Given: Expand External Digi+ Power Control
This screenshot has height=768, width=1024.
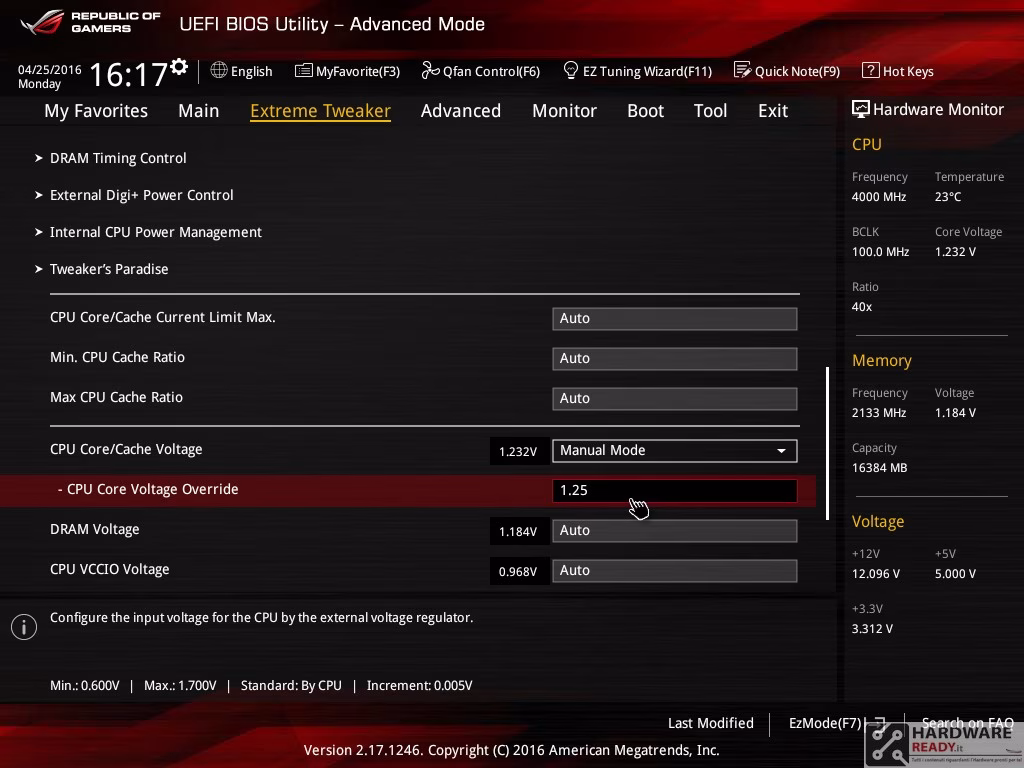Looking at the screenshot, I should (141, 195).
